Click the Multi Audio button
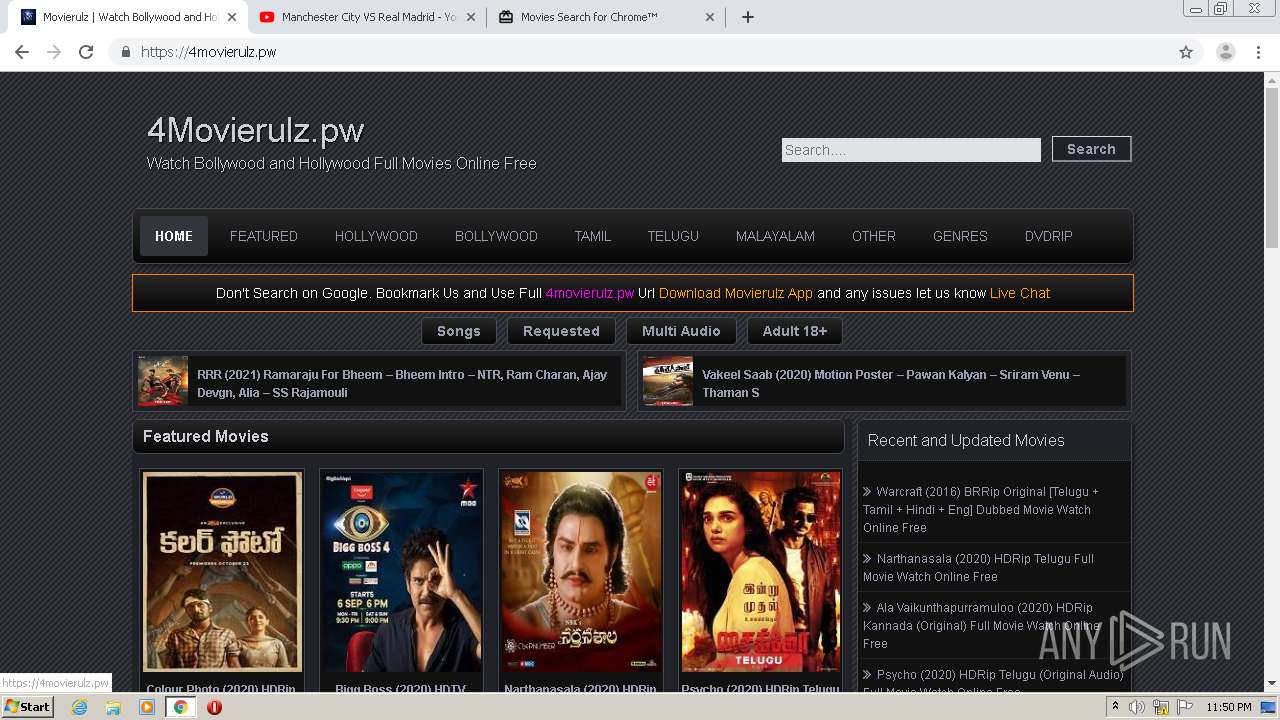1280x720 pixels. tap(681, 331)
